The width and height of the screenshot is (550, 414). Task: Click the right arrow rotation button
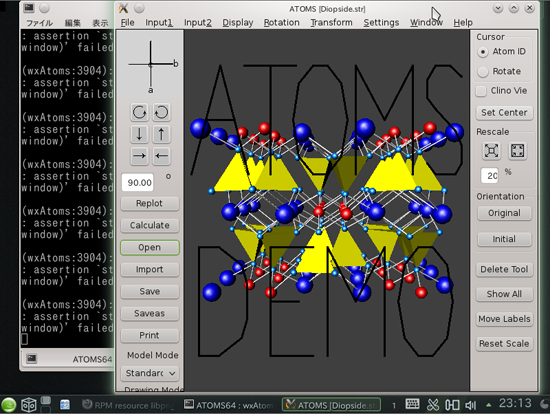(x=139, y=156)
